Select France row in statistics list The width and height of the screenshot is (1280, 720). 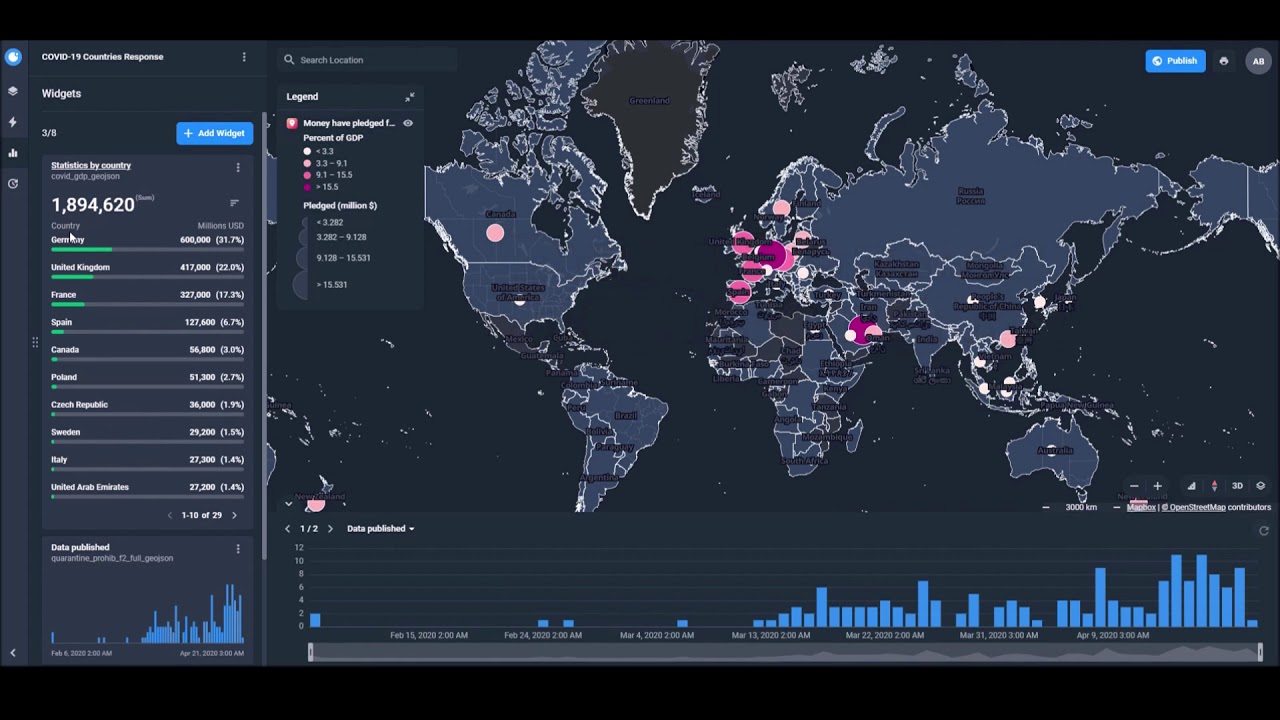tap(147, 297)
